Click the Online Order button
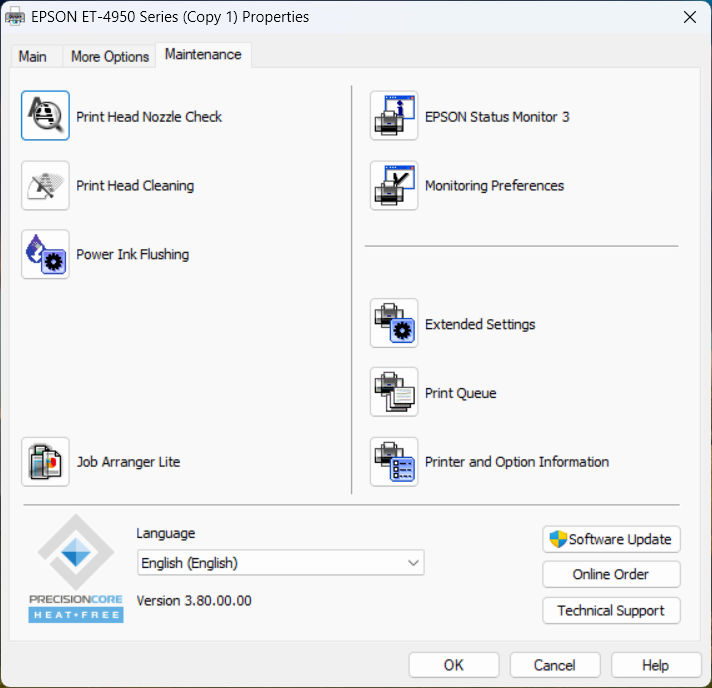712x688 pixels. click(x=611, y=574)
